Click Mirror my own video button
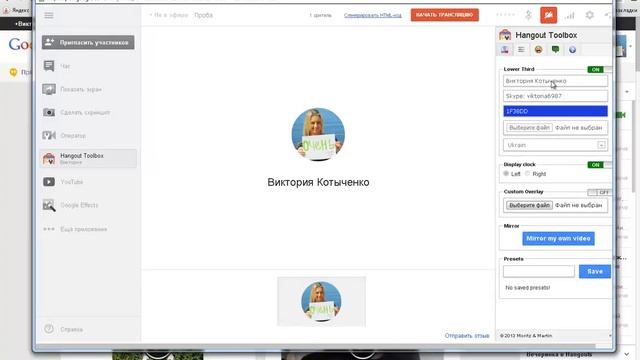This screenshot has width=640, height=360. [x=558, y=238]
